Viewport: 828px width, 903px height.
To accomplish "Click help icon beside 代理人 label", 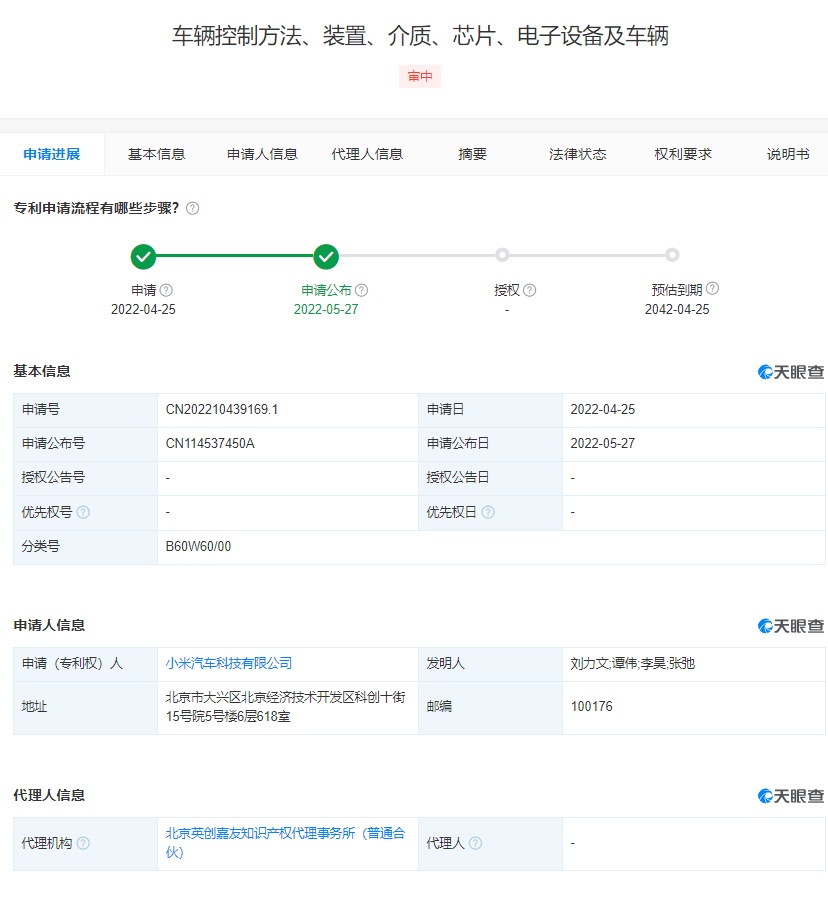I will (475, 843).
